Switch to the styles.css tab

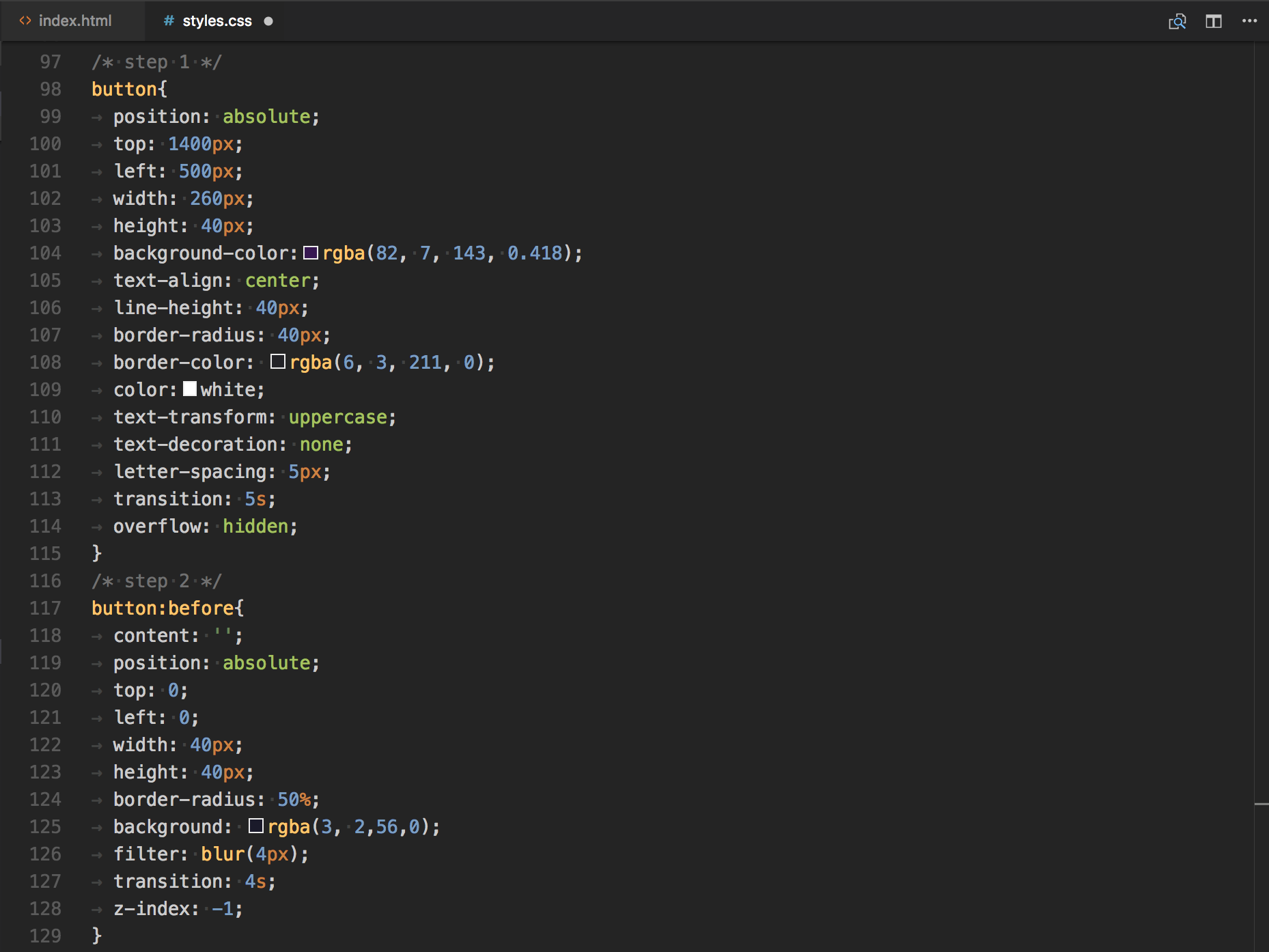(217, 21)
